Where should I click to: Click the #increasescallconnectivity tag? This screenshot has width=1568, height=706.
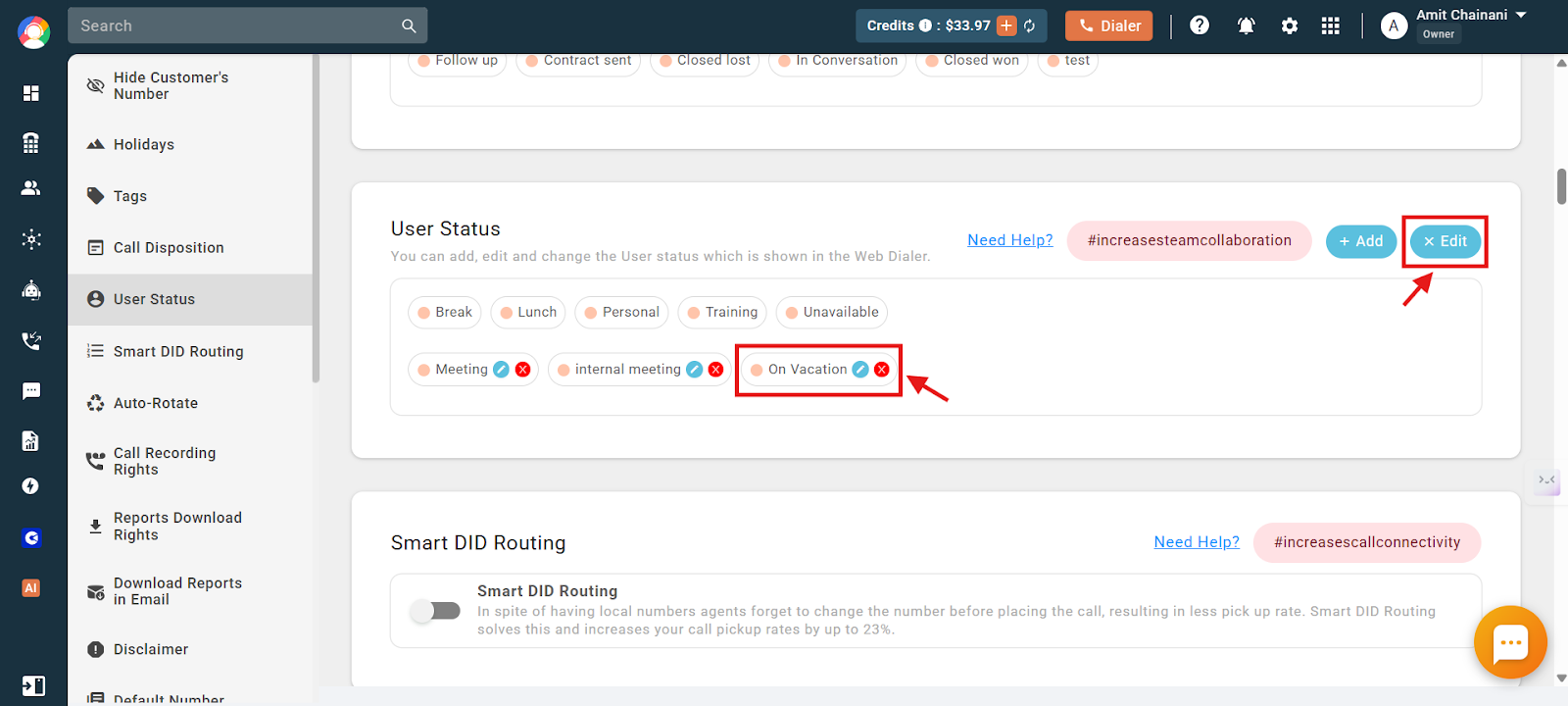(1367, 542)
